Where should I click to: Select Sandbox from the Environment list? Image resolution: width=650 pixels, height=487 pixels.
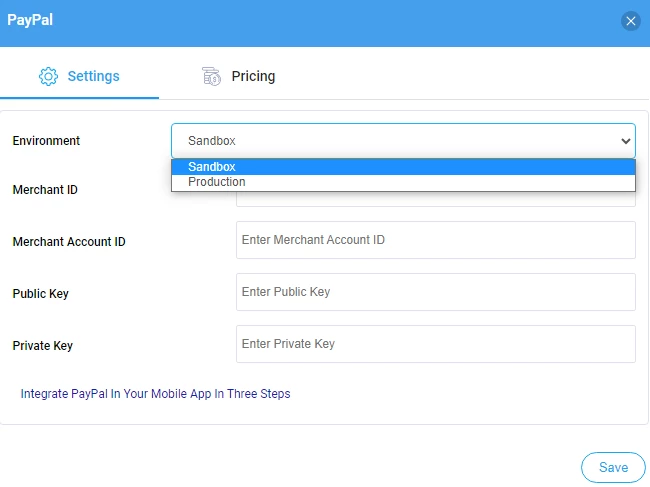[403, 167]
